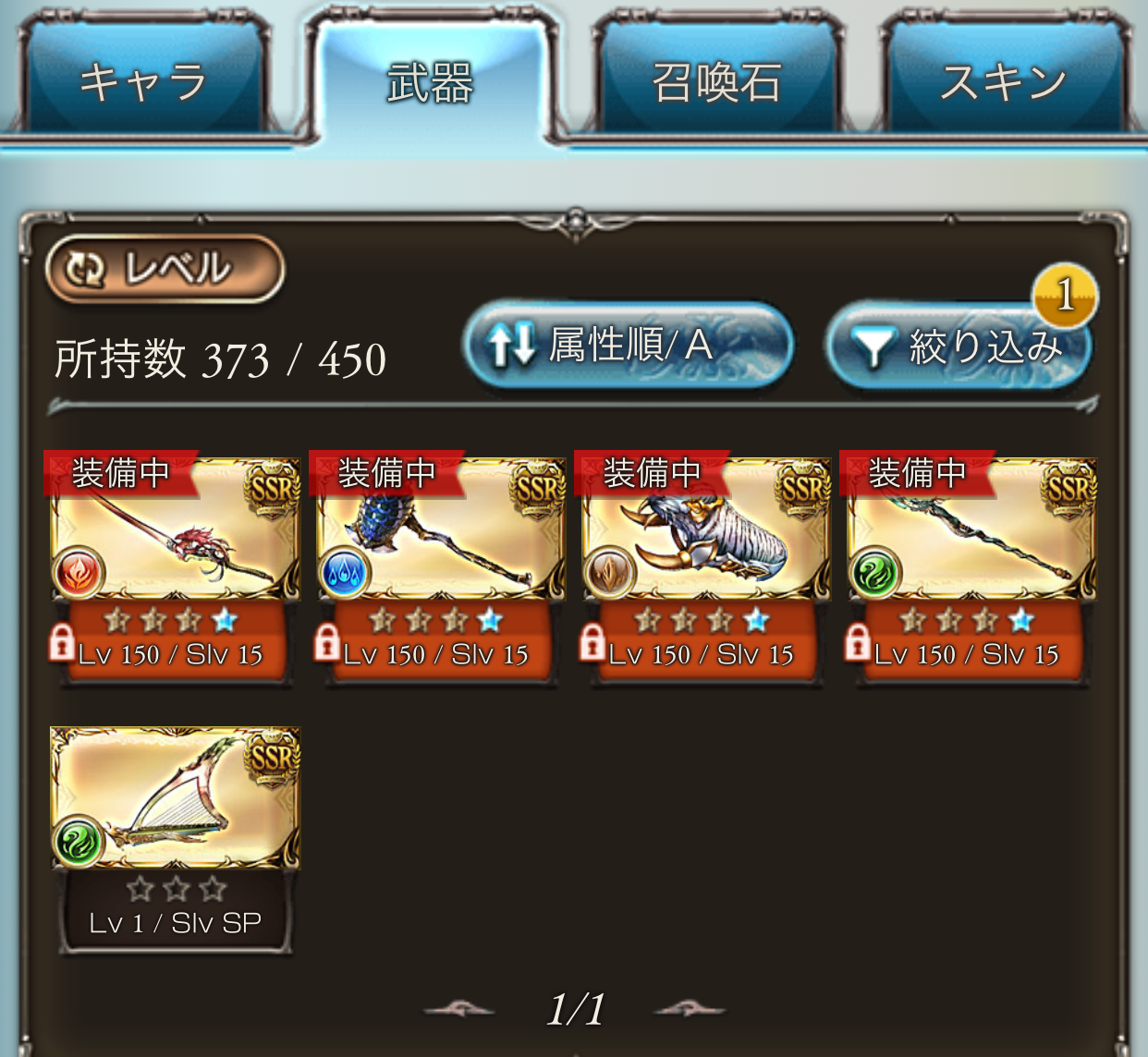
Task: Switch to the キャラ tab
Action: tap(145, 81)
